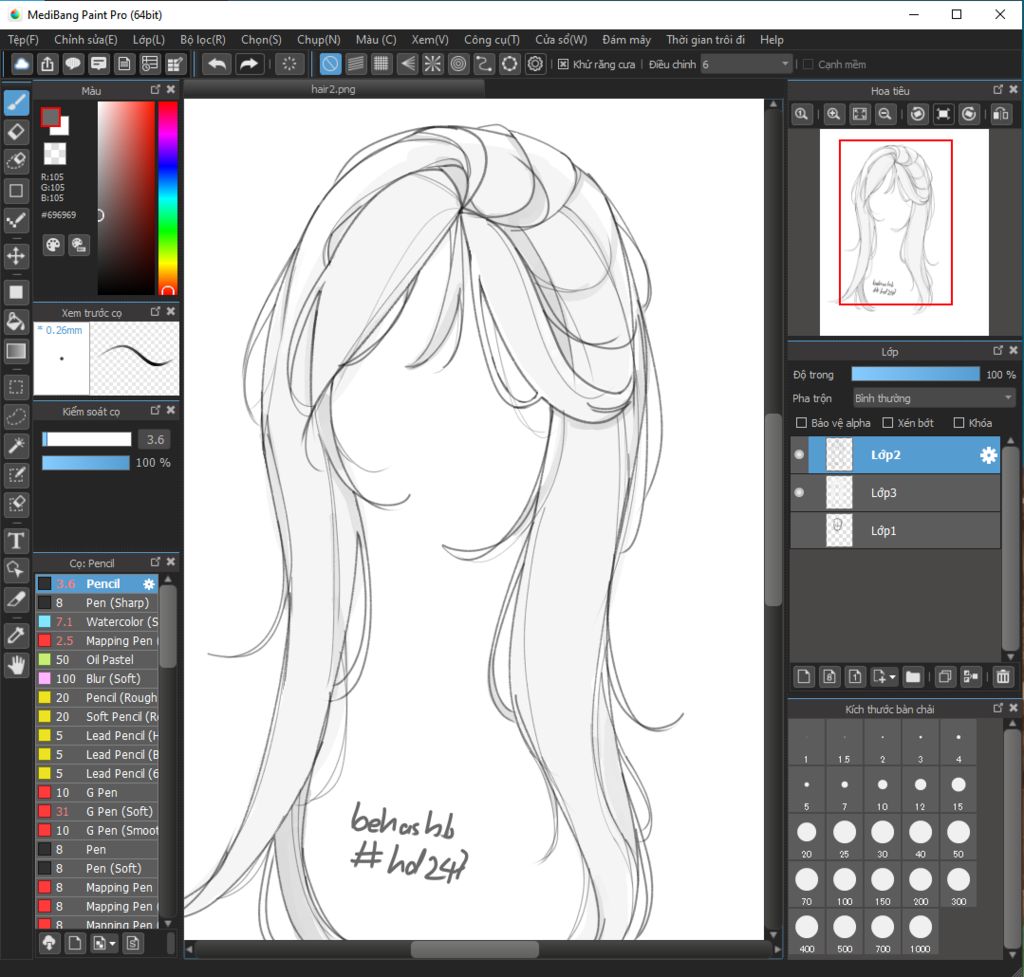Select the Eraser tool in left toolbar
This screenshot has width=1024, height=977.
click(16, 131)
